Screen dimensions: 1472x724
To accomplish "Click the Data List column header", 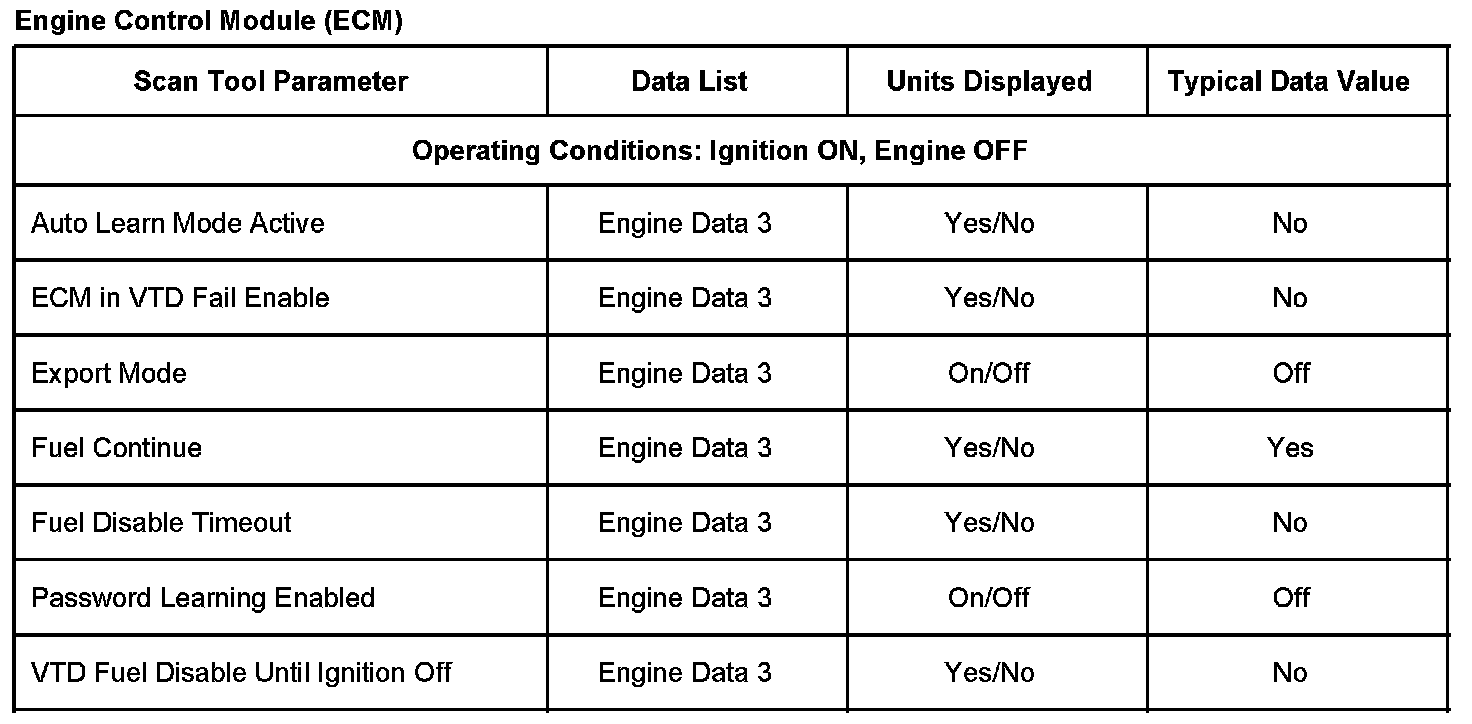I will point(689,81).
